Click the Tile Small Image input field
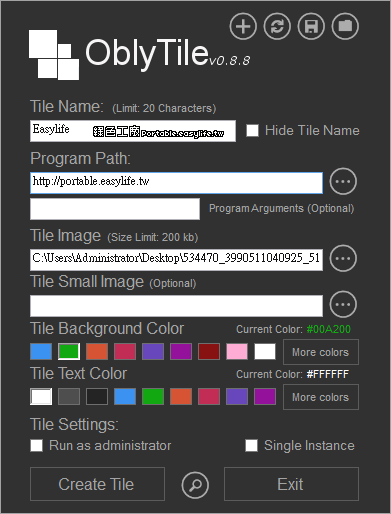Image resolution: width=391 pixels, height=514 pixels. pos(176,306)
